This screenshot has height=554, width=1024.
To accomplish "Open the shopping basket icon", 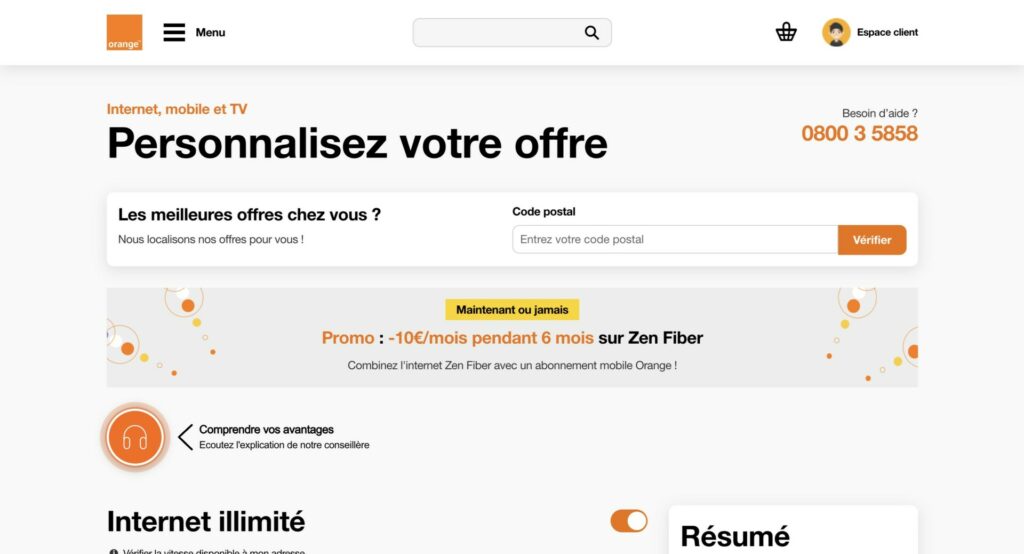I will (786, 32).
